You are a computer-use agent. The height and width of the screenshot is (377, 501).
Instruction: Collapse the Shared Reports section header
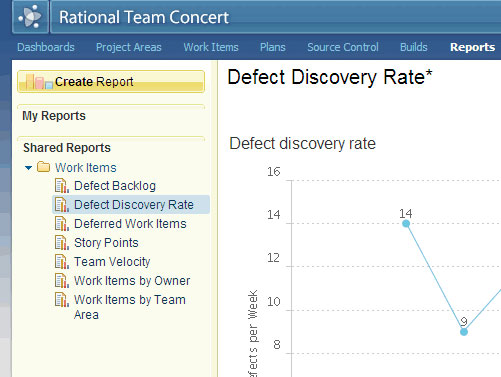[67, 148]
